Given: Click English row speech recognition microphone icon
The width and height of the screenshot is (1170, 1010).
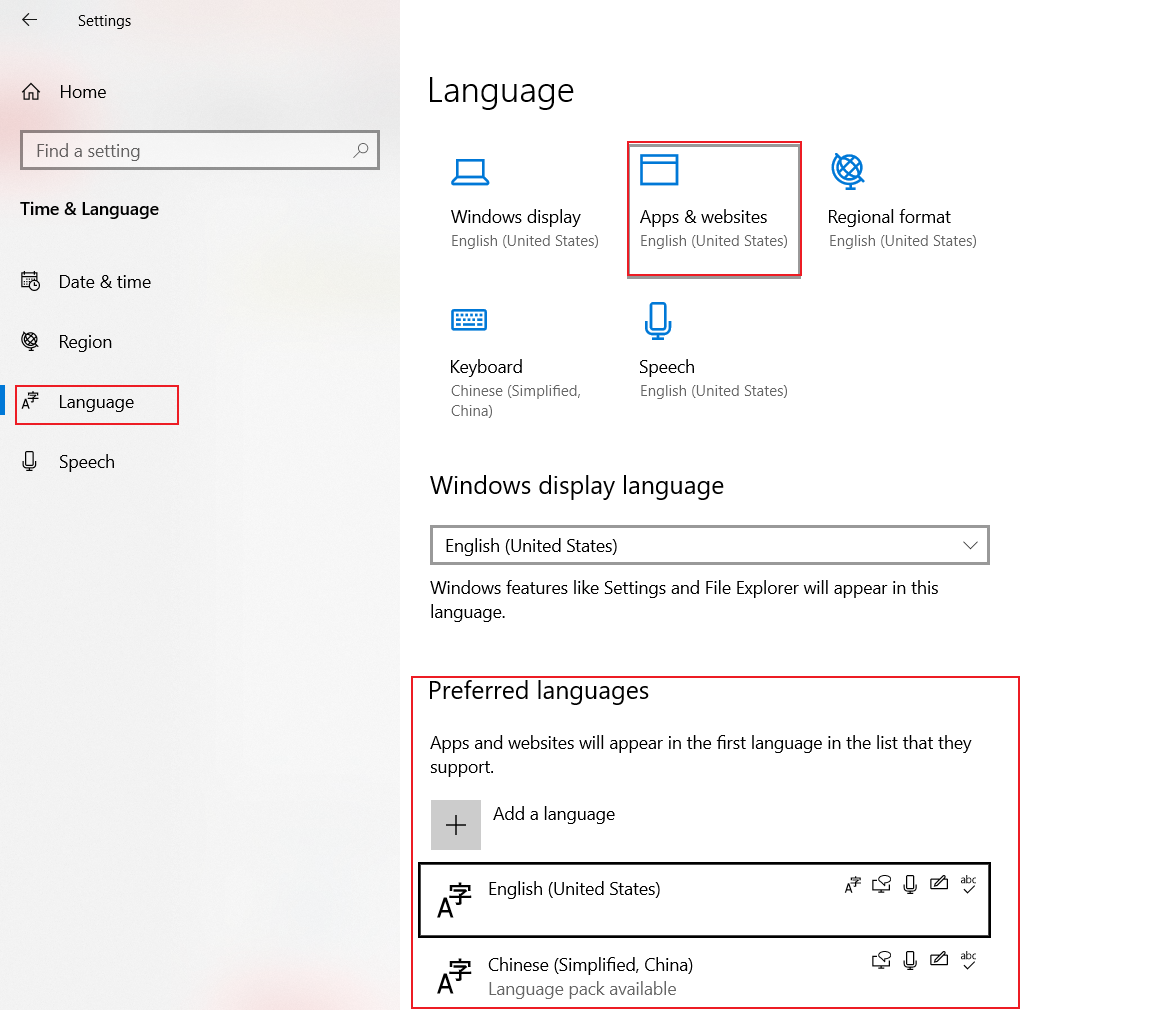Looking at the screenshot, I should [x=910, y=885].
